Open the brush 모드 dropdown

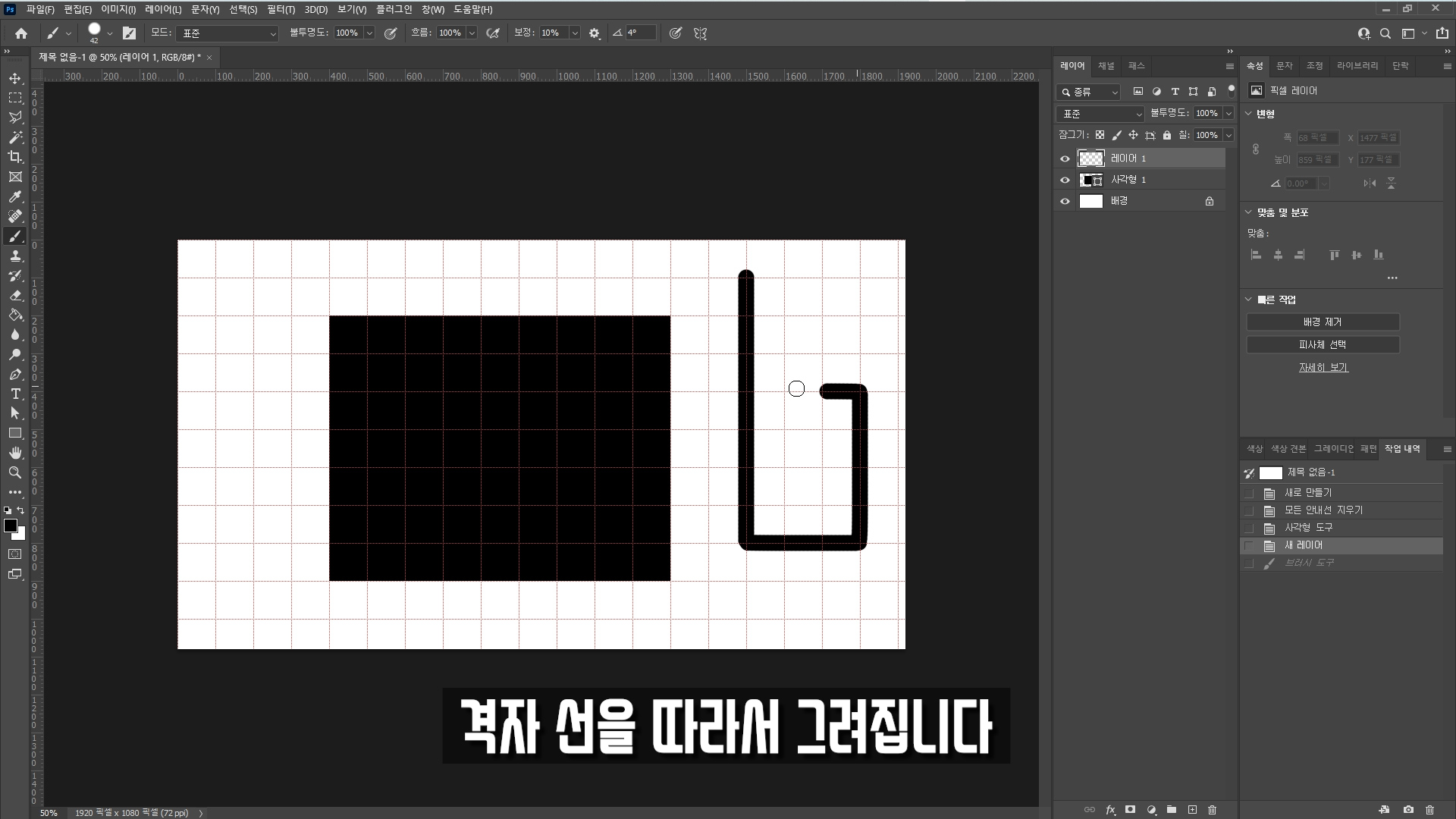point(227,33)
